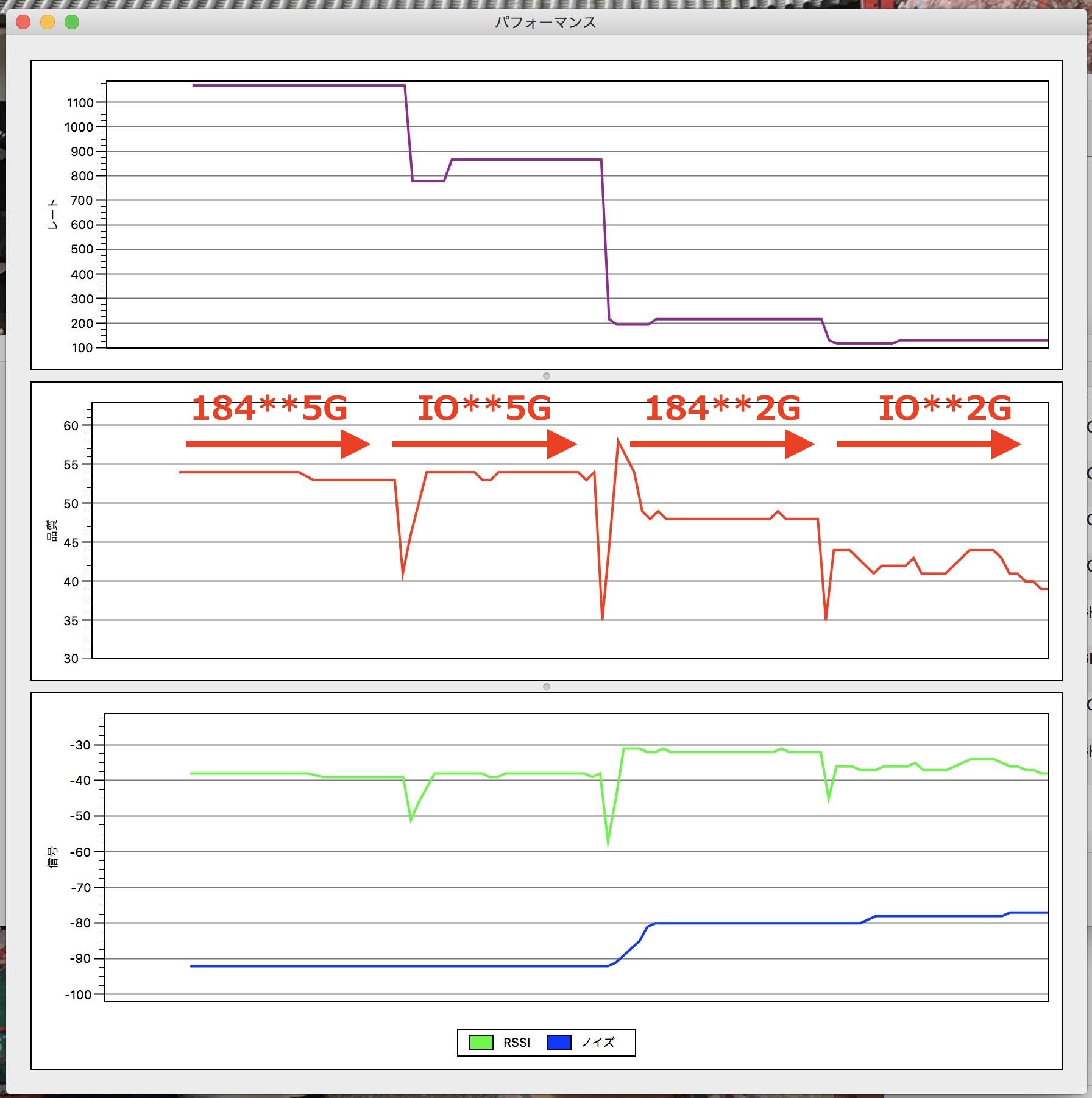Screen dimensions: 1092x1098
Task: Click the レート axis title
Action: [x=53, y=214]
